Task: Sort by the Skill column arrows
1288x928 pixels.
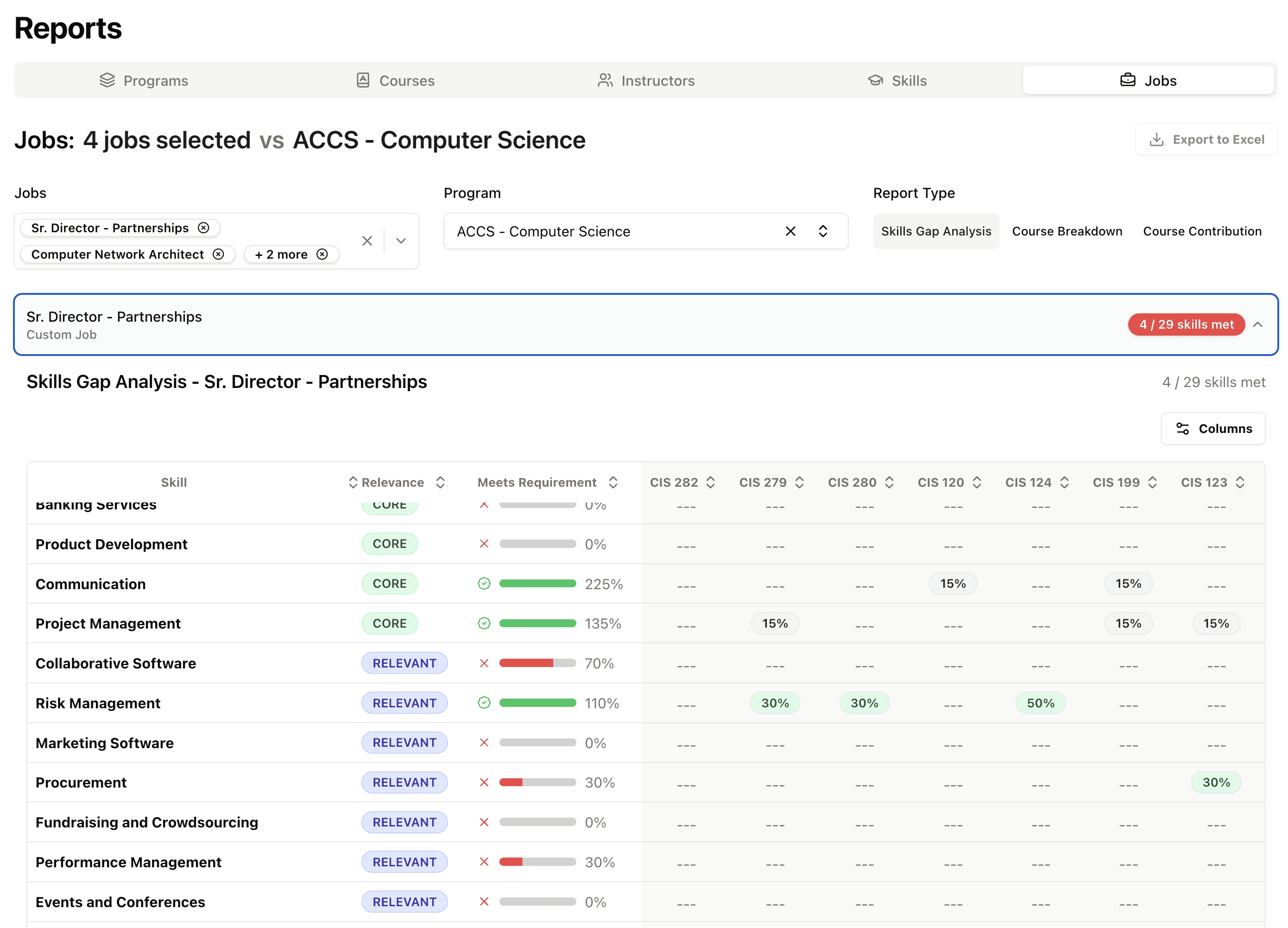Action: tap(353, 483)
